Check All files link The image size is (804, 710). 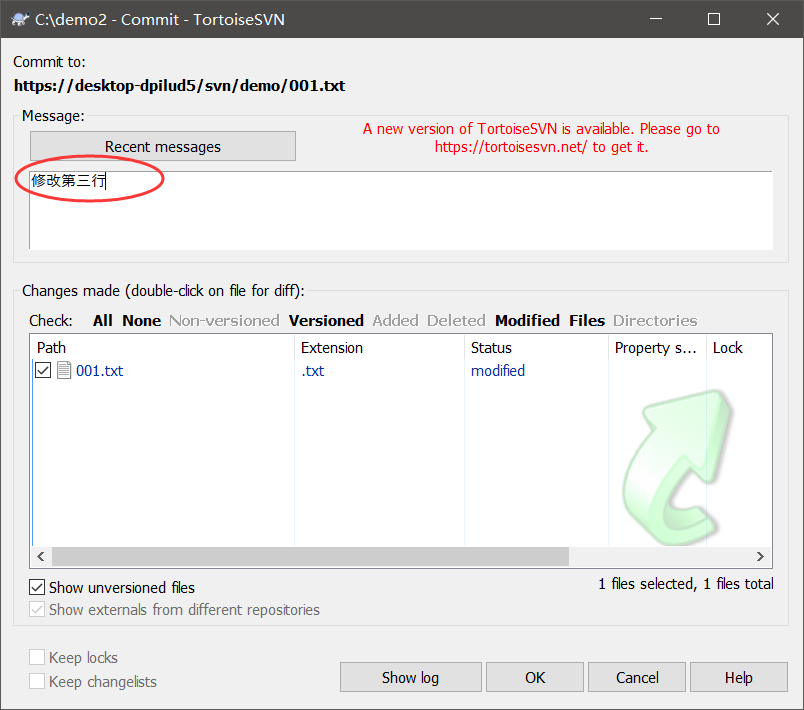[x=103, y=320]
